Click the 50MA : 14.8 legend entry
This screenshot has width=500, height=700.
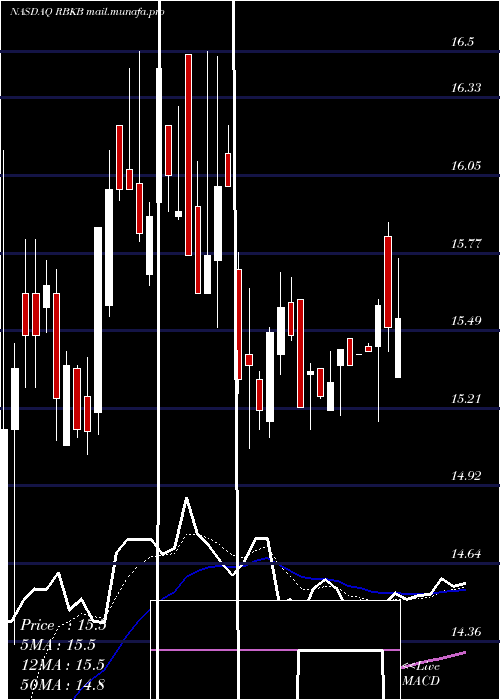click(x=63, y=684)
